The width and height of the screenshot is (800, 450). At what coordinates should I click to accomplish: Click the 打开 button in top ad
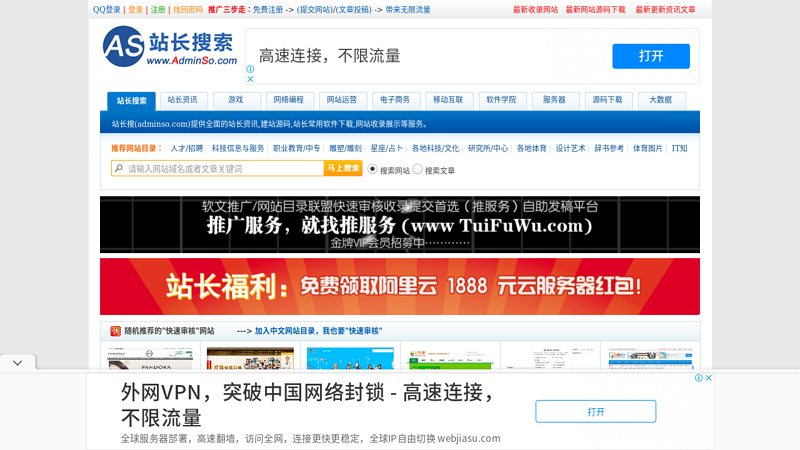651,56
